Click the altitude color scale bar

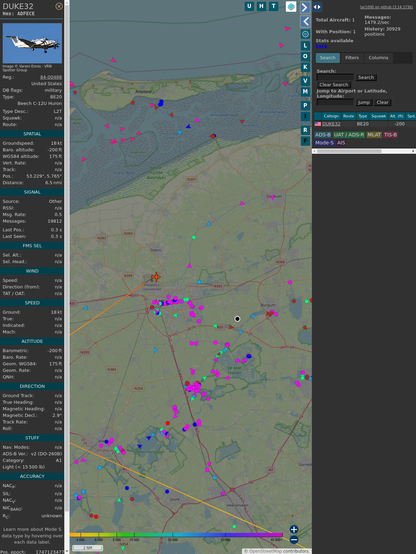(176, 535)
